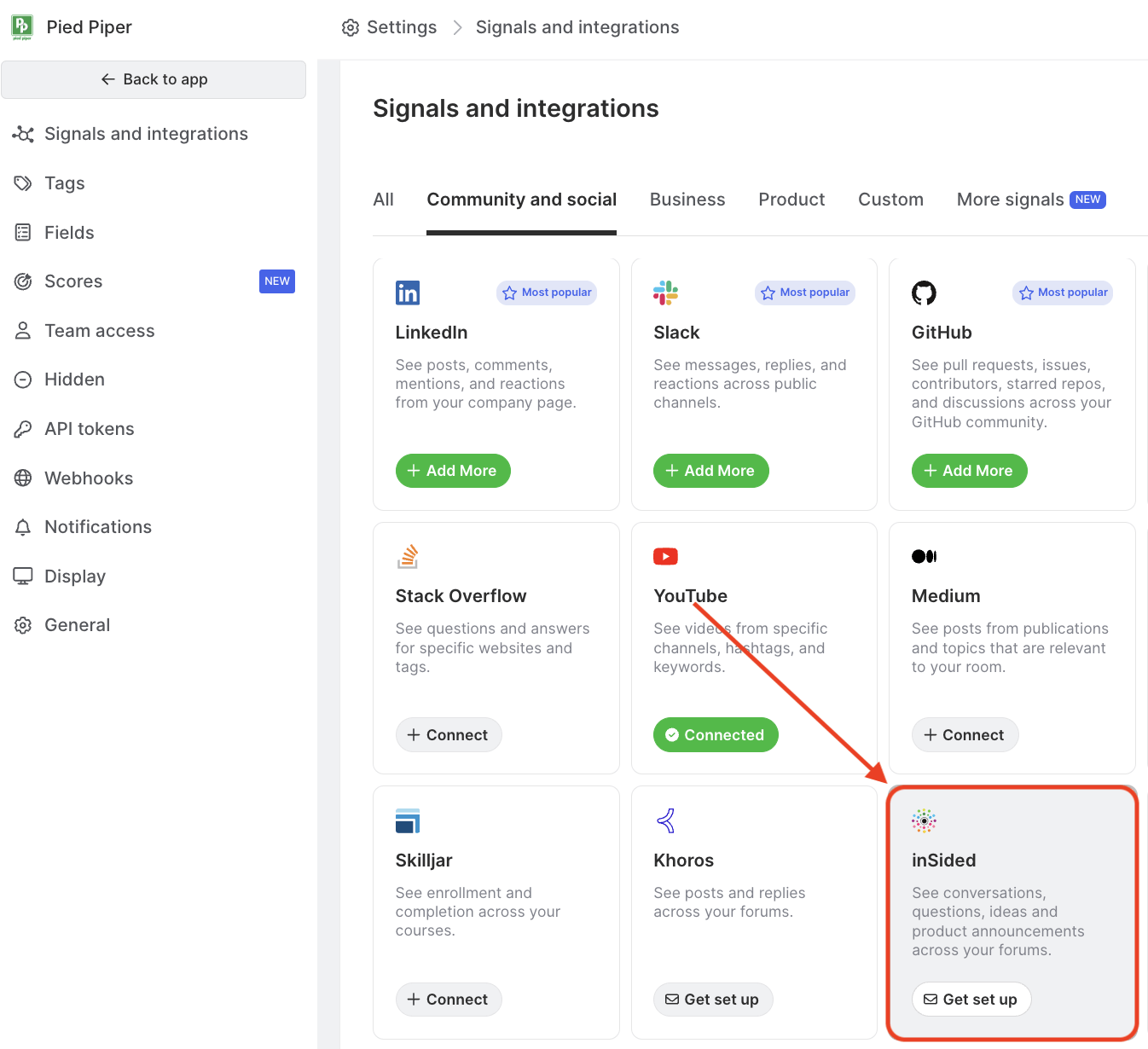The height and width of the screenshot is (1049, 1148).
Task: Click the Settings breadcrumb link
Action: coord(402,27)
